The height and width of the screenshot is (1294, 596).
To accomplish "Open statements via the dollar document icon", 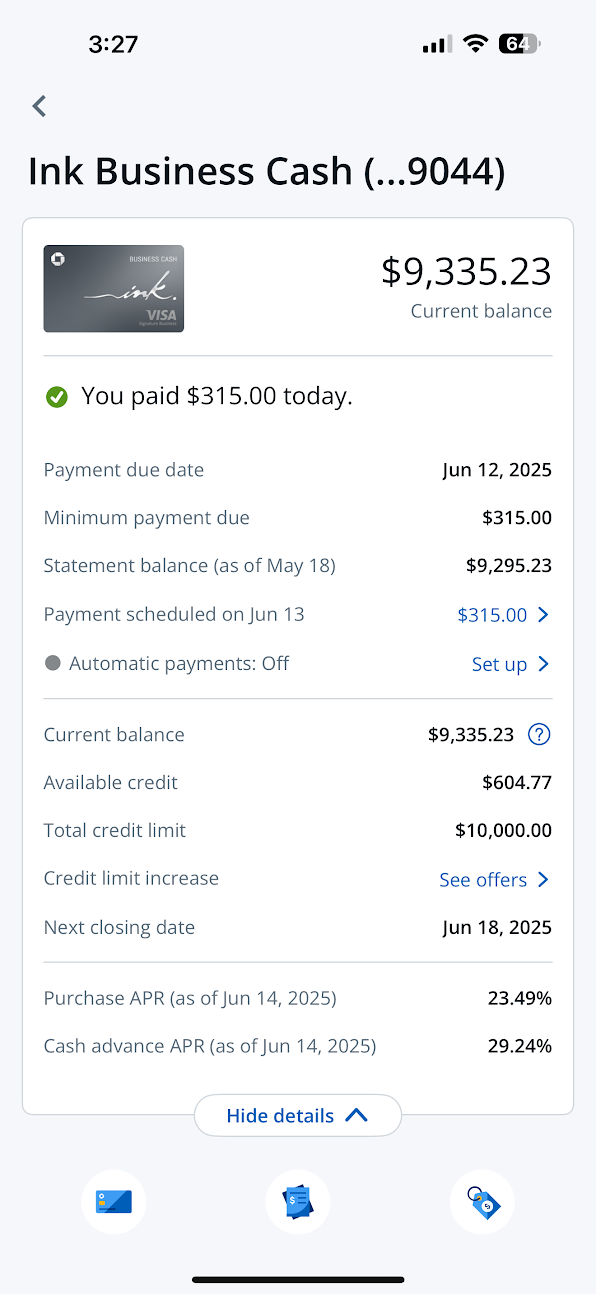I will point(297,1202).
